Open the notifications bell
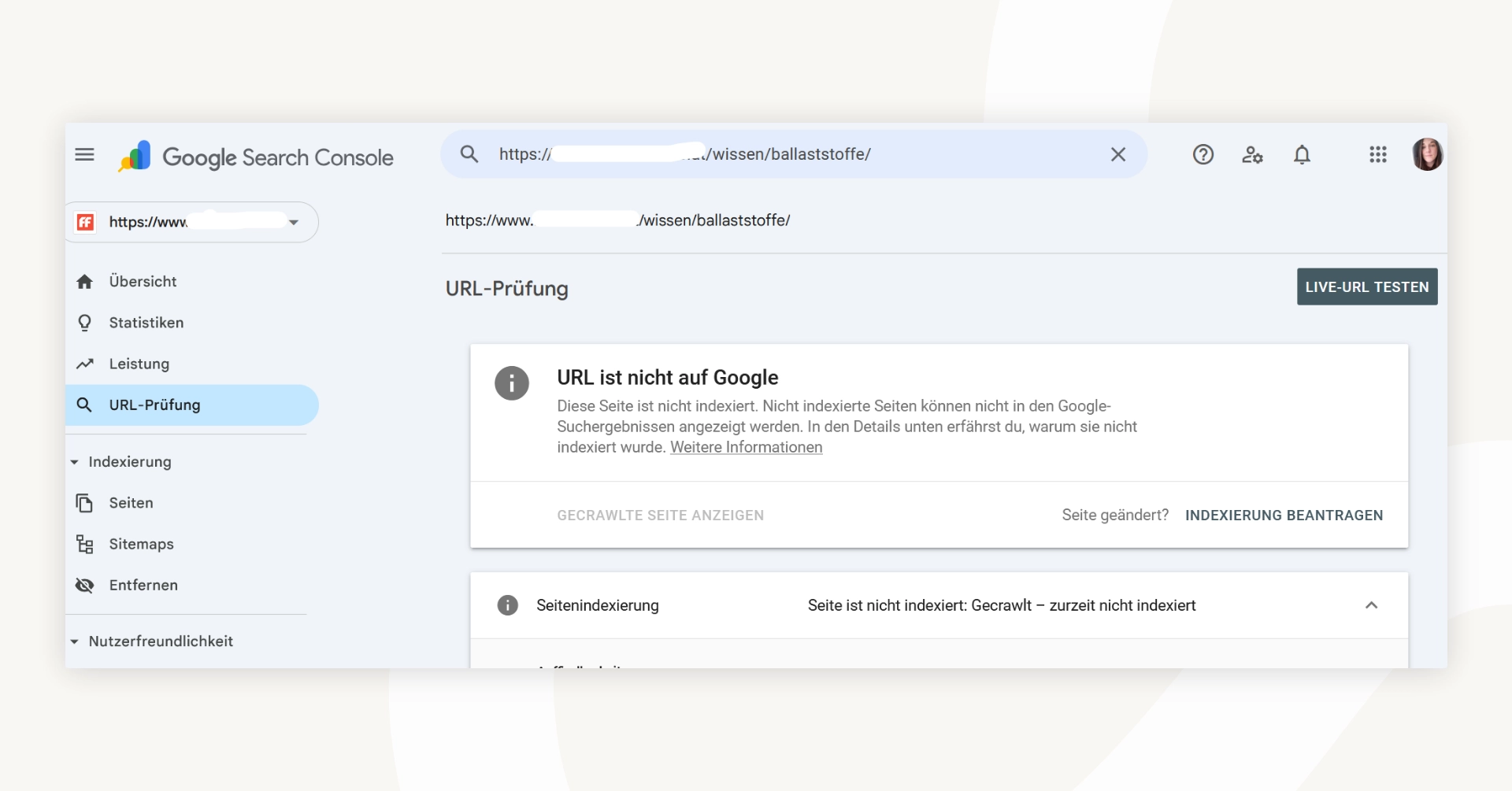Viewport: 1512px width, 791px height. pyautogui.click(x=1302, y=154)
